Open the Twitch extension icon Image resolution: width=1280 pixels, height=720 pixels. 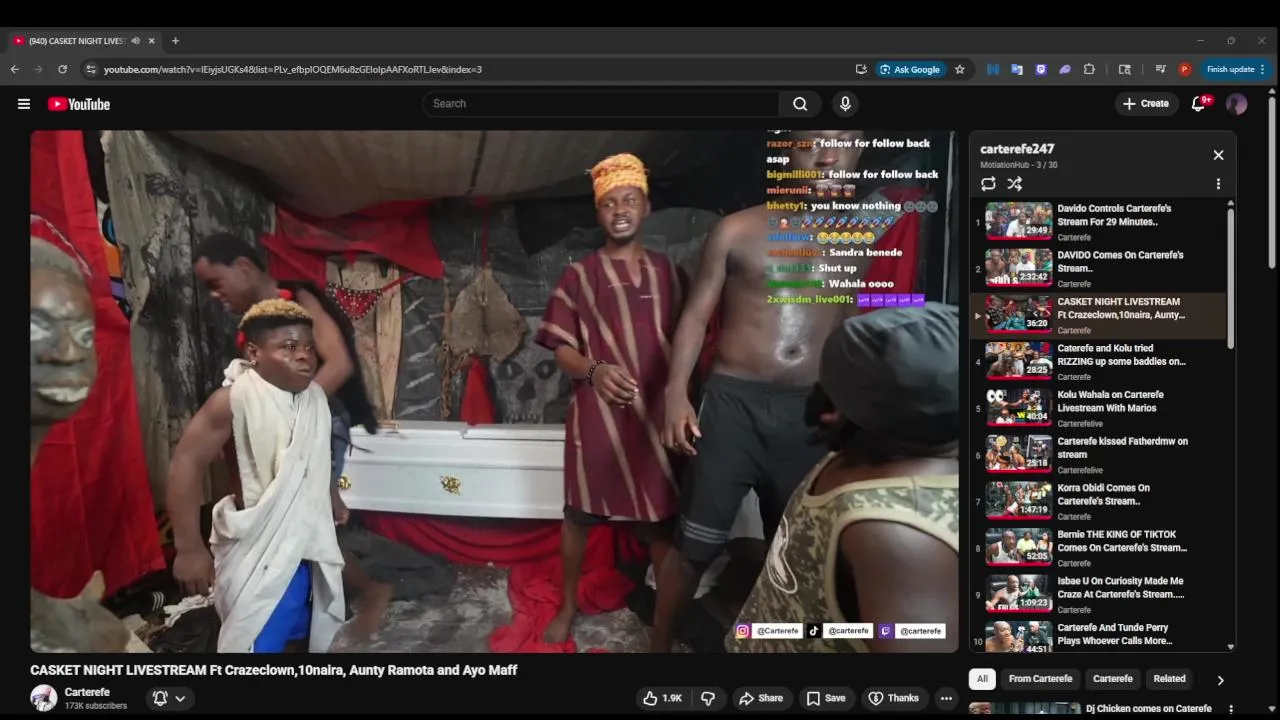(x=1041, y=70)
